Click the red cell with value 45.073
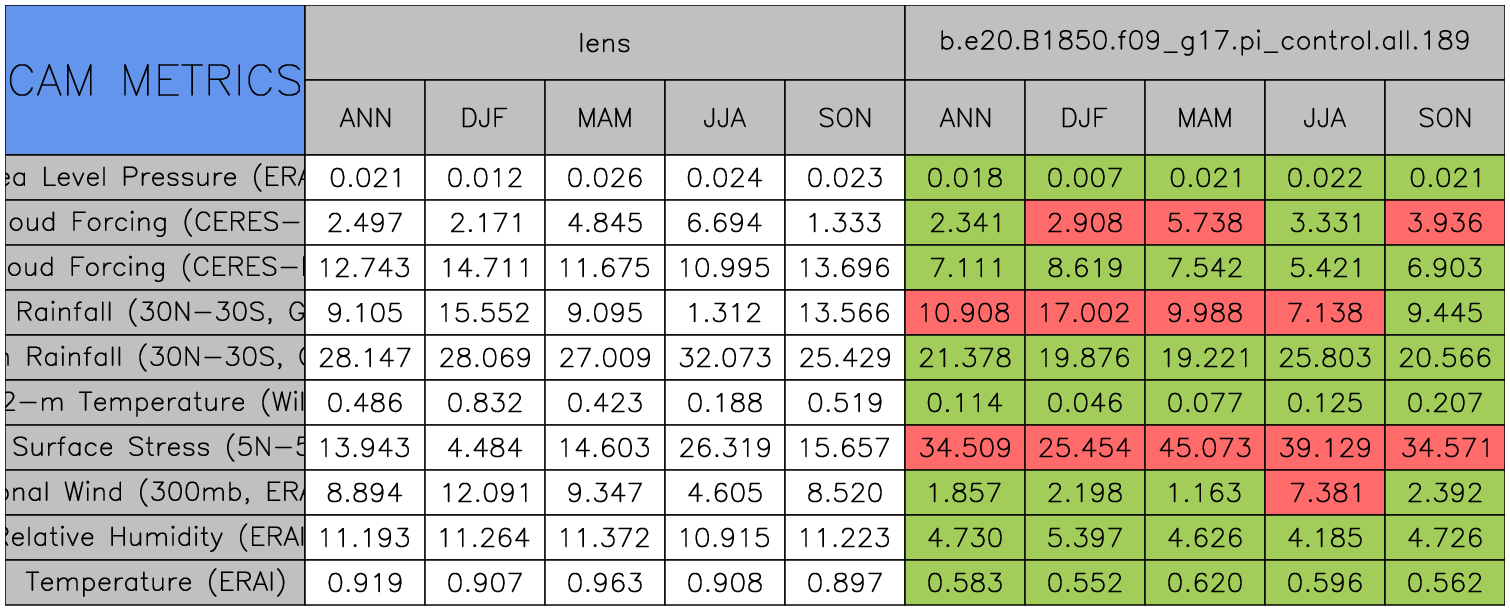 (x=1205, y=448)
